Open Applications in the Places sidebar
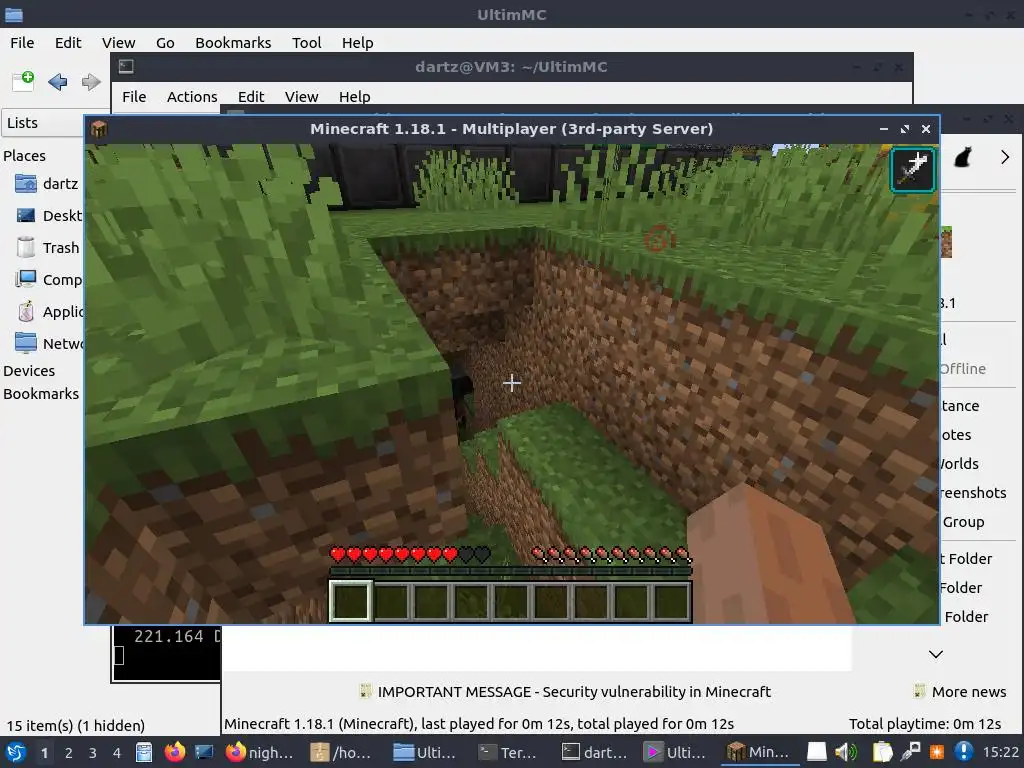This screenshot has height=768, width=1024. coord(48,312)
